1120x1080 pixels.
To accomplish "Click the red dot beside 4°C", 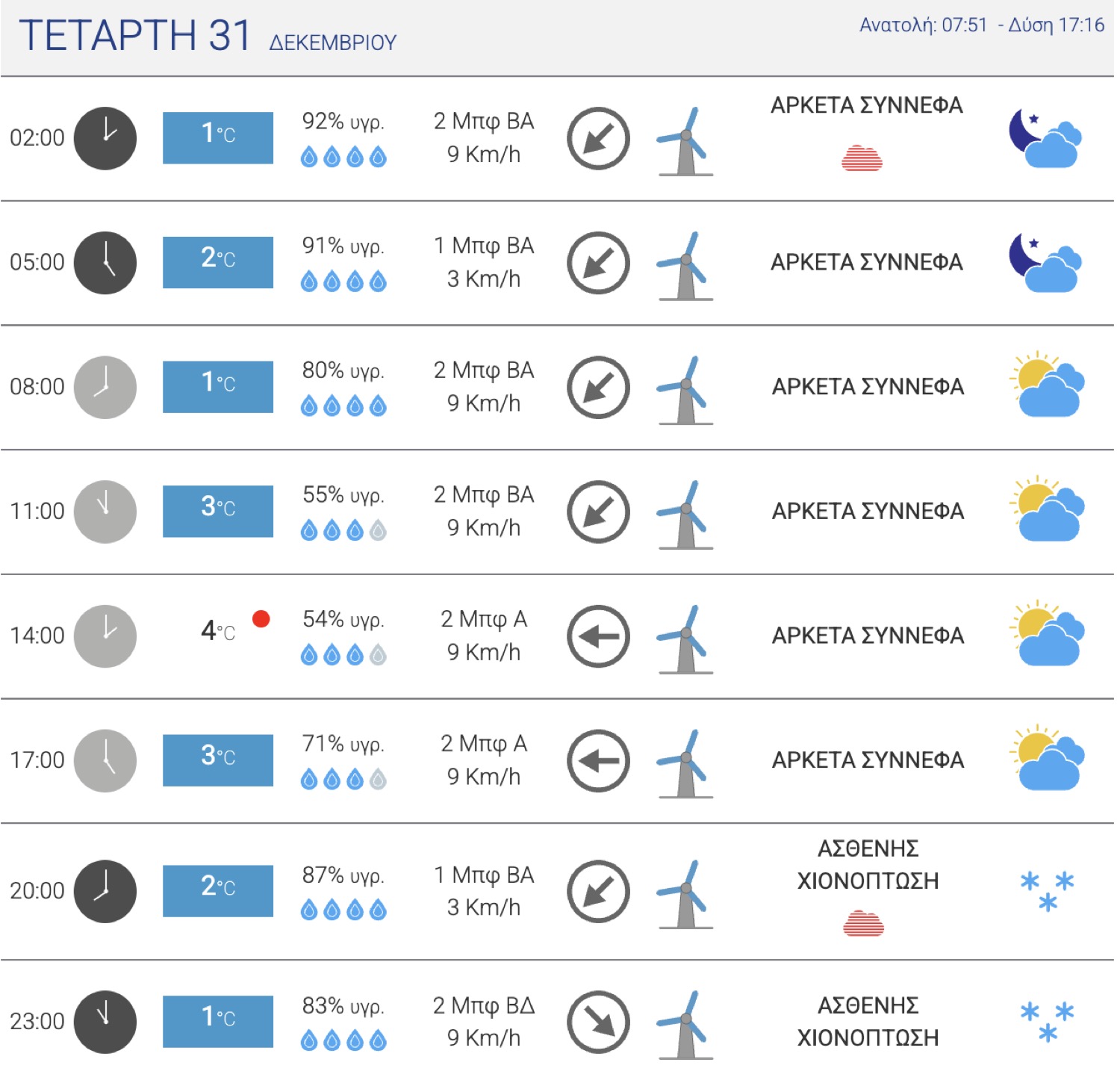I will [x=261, y=619].
